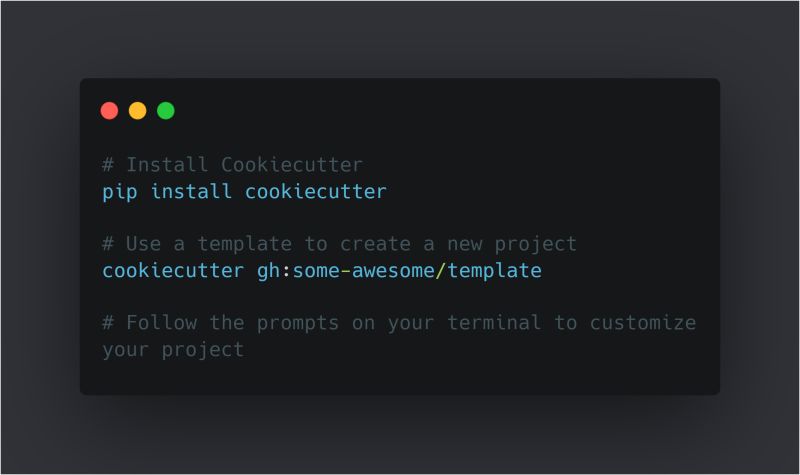Click 'customize' at the end of the comment line
800x475 pixels.
coord(643,323)
